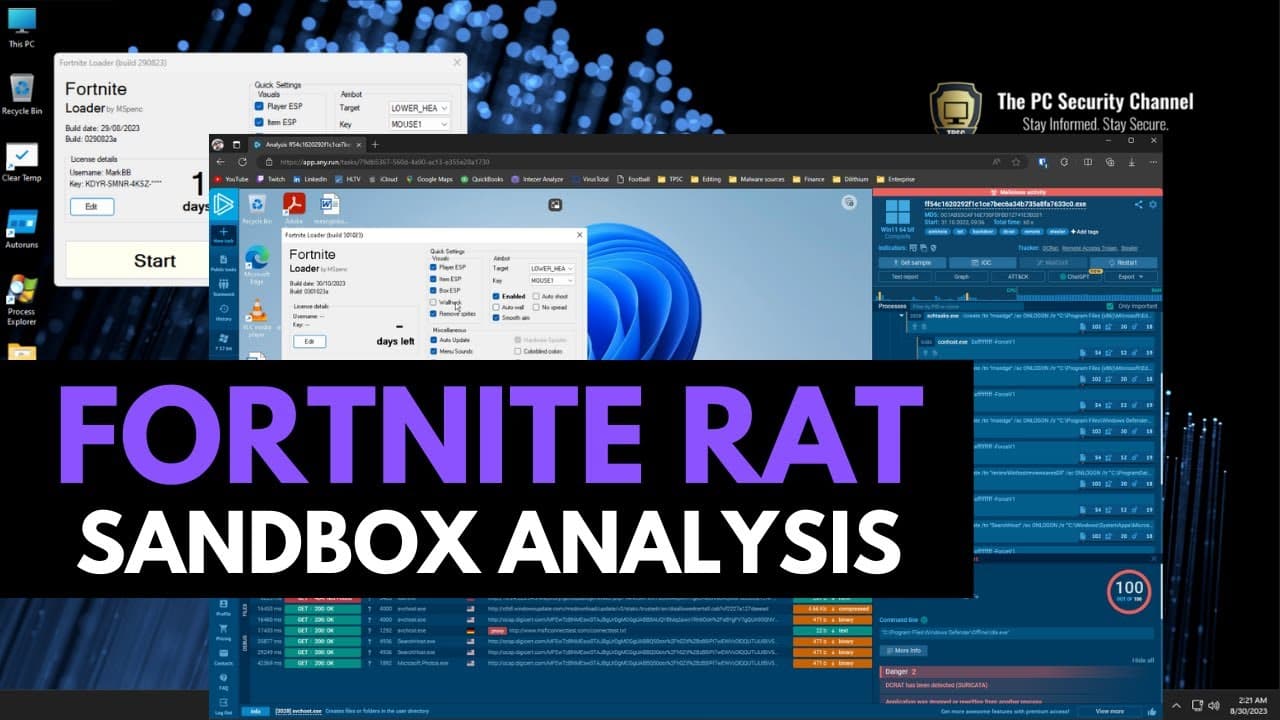This screenshot has height=720, width=1280.
Task: Click the browser back arrow
Action: pyautogui.click(x=219, y=161)
